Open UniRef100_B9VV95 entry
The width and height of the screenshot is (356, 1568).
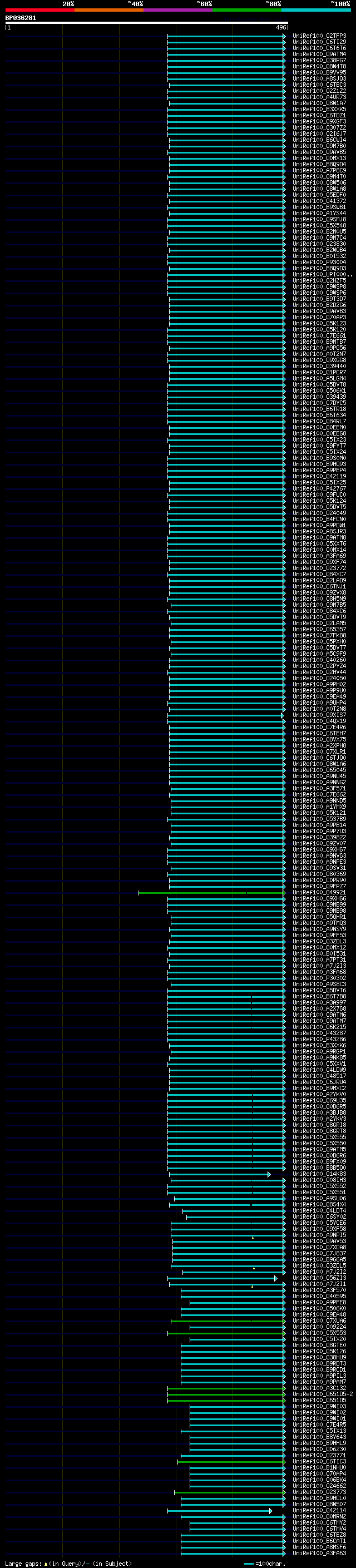[319, 72]
